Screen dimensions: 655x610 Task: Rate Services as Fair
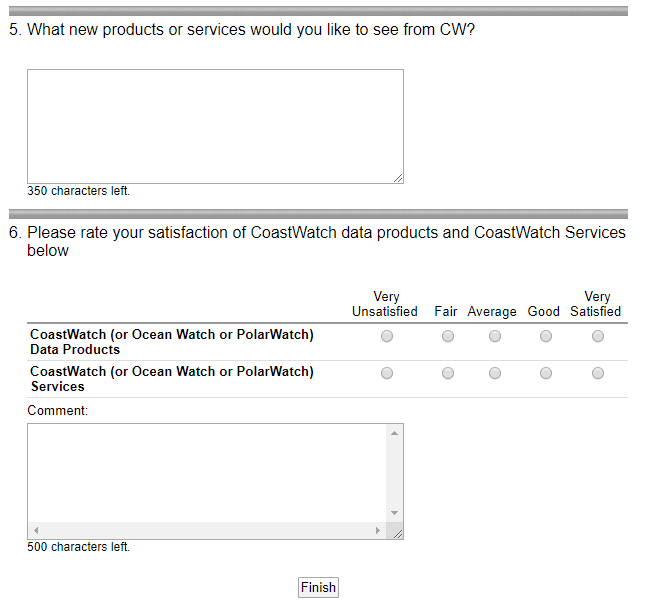448,373
